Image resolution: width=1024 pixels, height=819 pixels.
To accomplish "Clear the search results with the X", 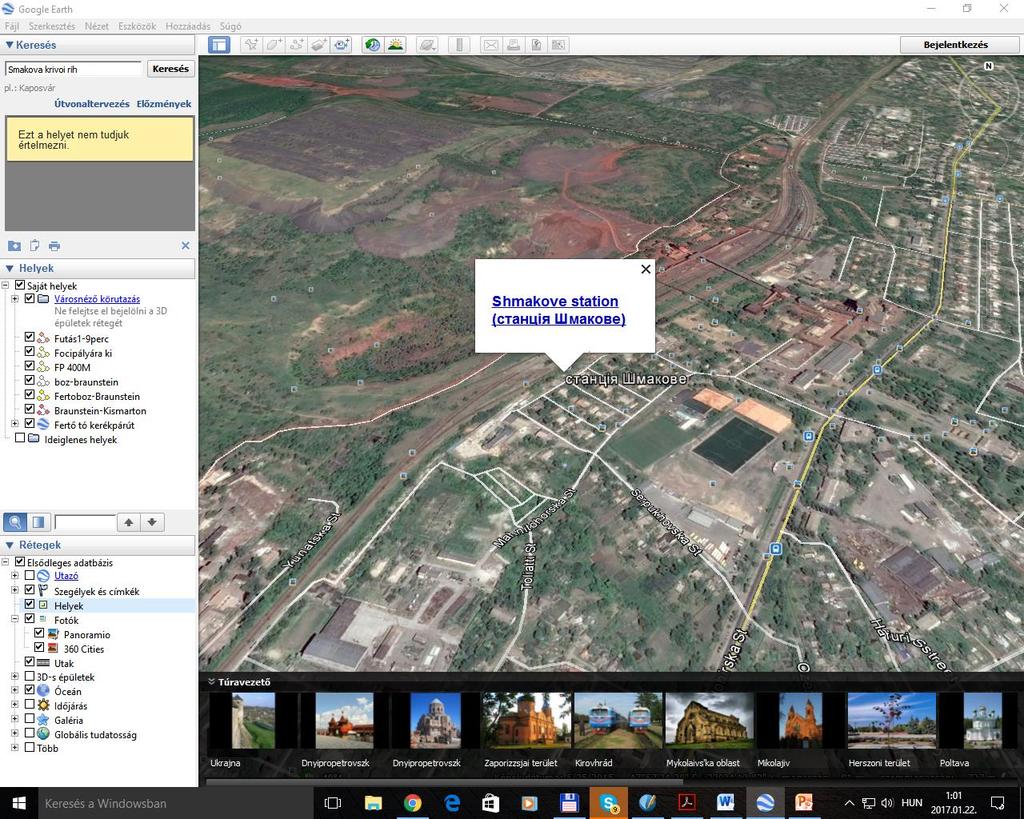I will point(185,246).
